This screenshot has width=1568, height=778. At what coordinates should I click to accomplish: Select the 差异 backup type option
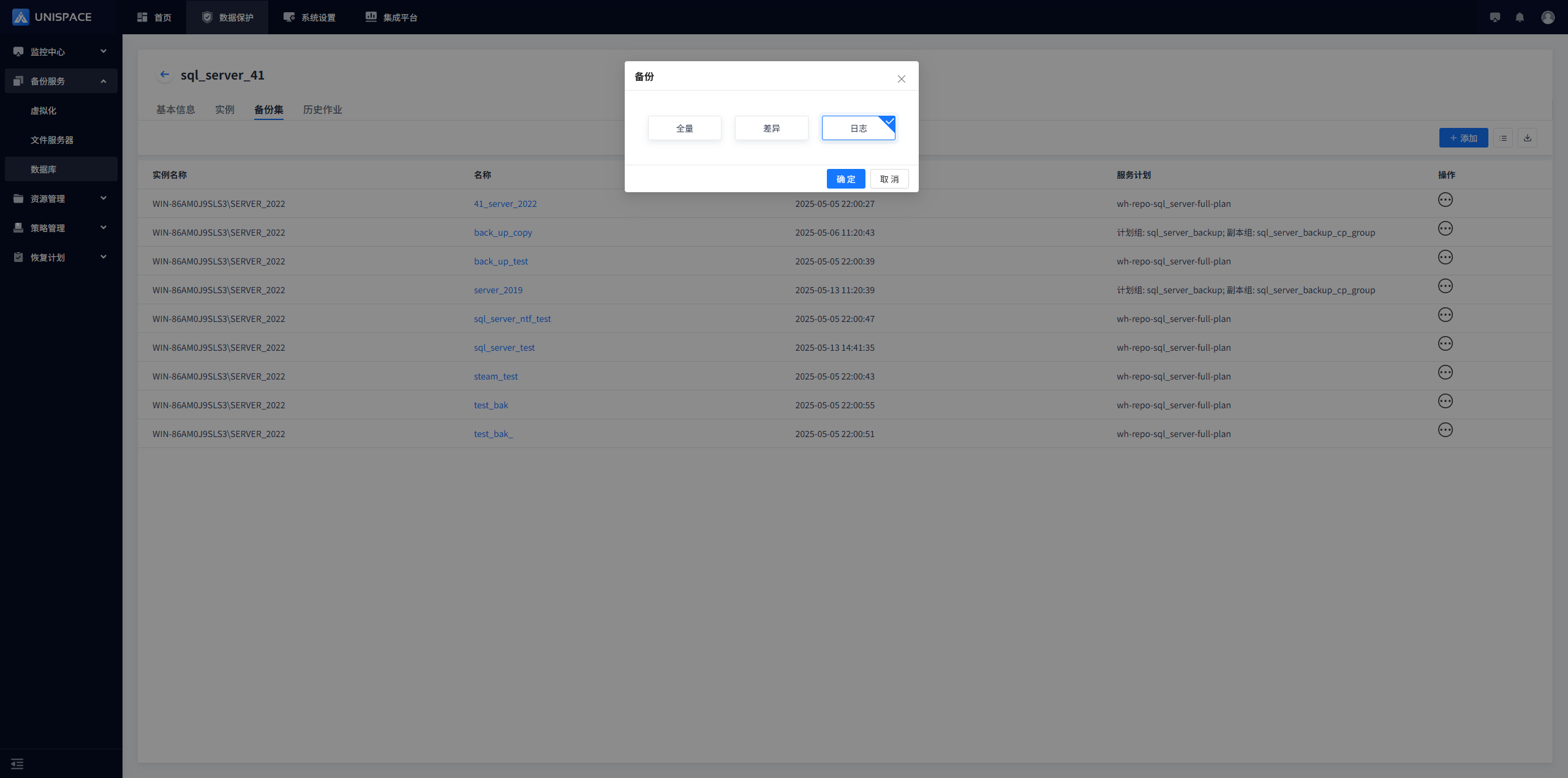(x=771, y=128)
